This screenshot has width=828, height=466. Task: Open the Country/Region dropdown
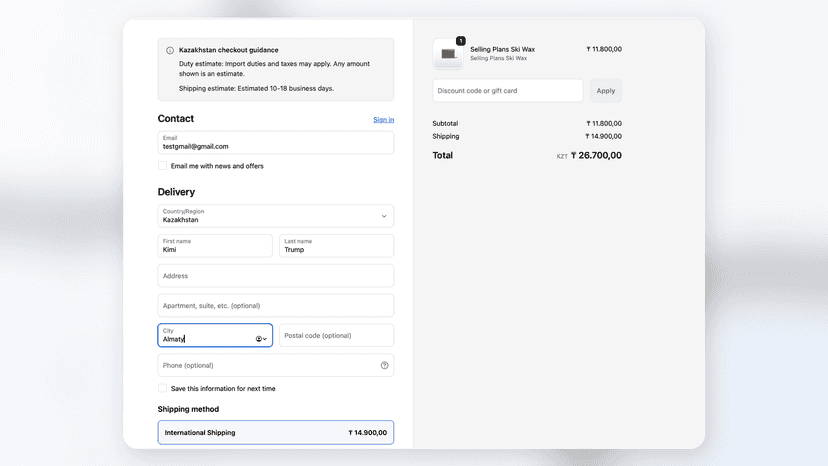276,216
